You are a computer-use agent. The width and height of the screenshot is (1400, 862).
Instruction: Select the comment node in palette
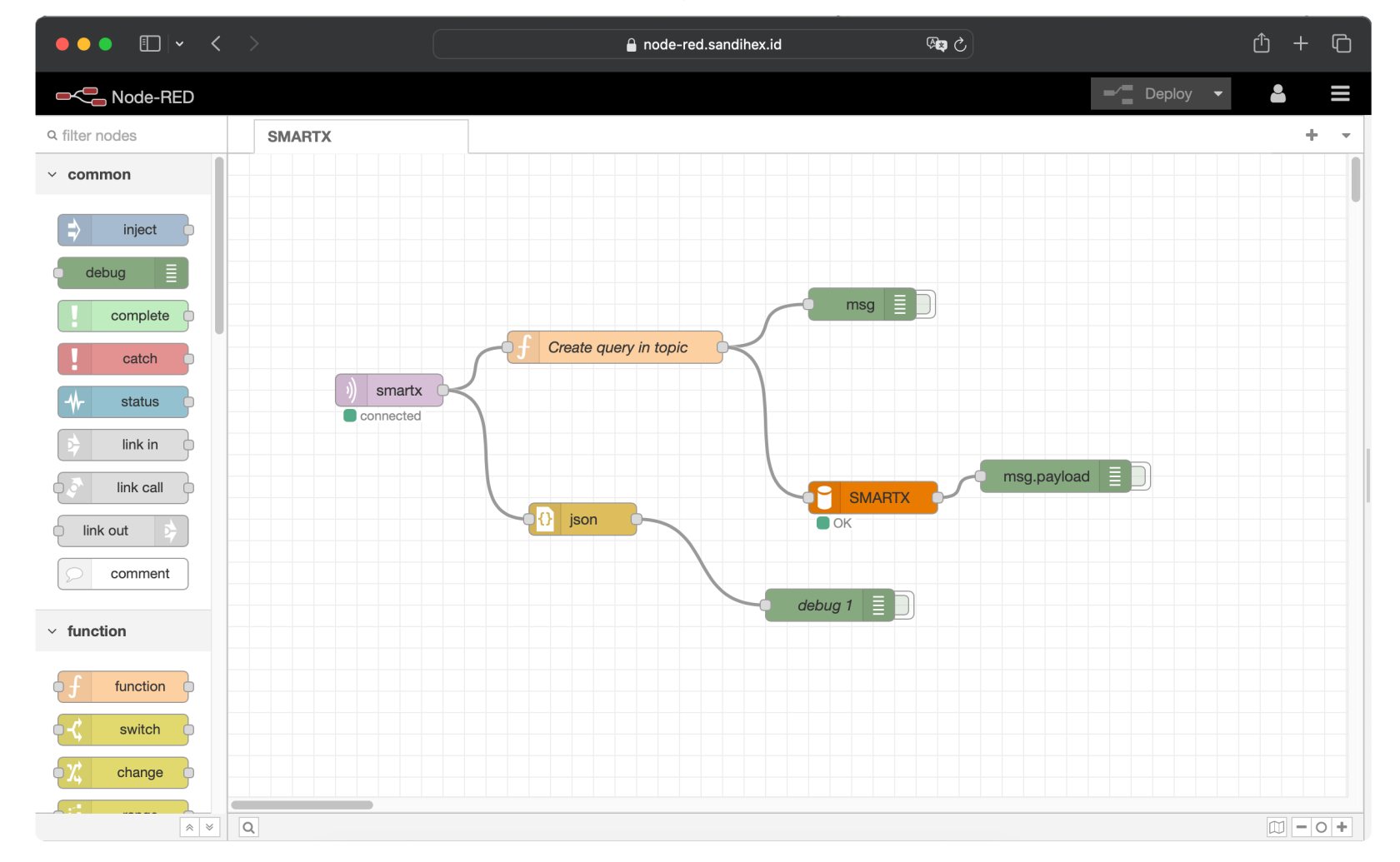[x=123, y=574]
